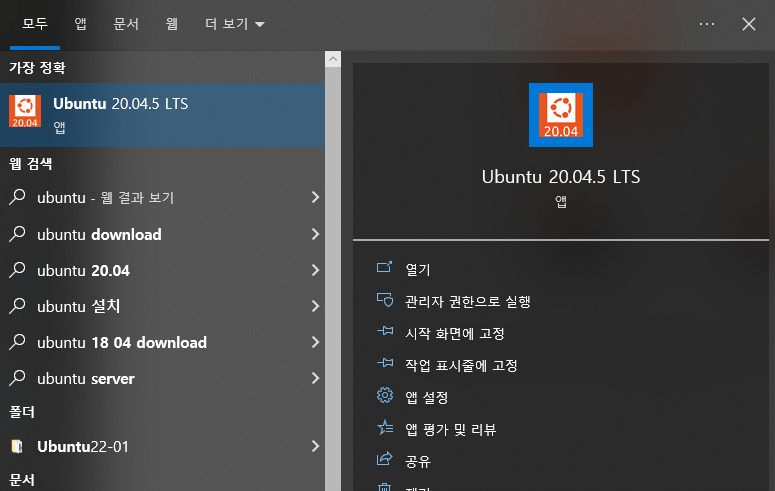The image size is (775, 491).
Task: Switch to the 모두 tab
Action: [x=35, y=24]
